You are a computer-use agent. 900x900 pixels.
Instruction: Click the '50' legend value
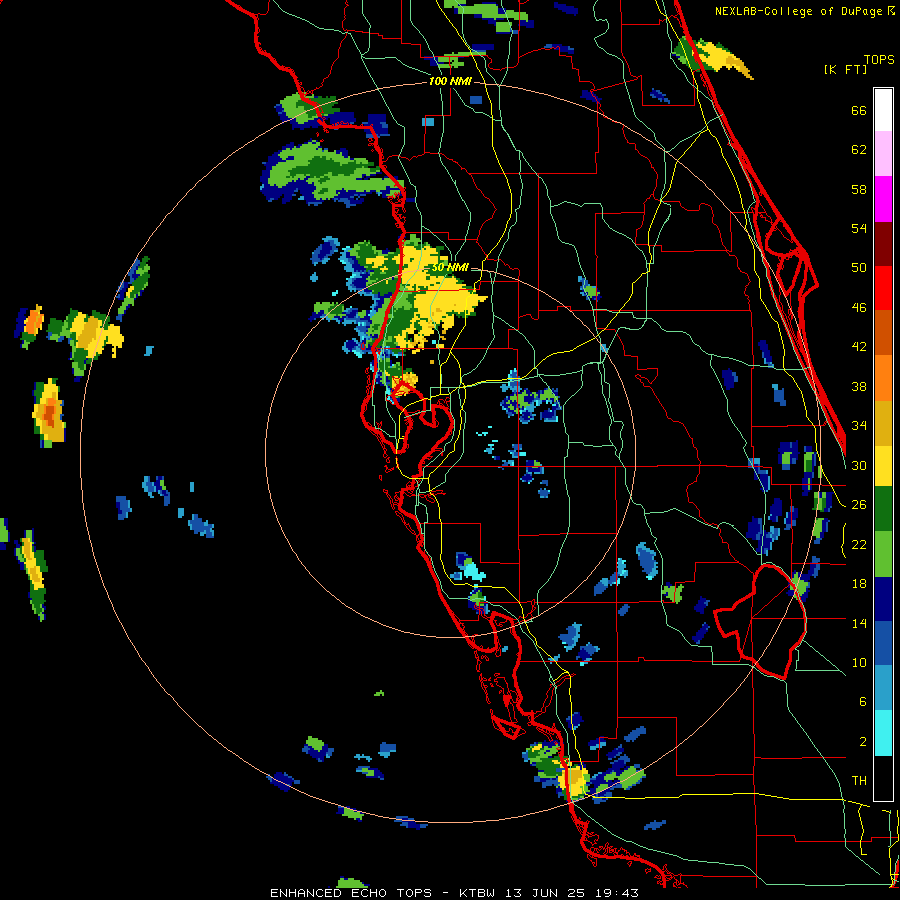point(859,268)
